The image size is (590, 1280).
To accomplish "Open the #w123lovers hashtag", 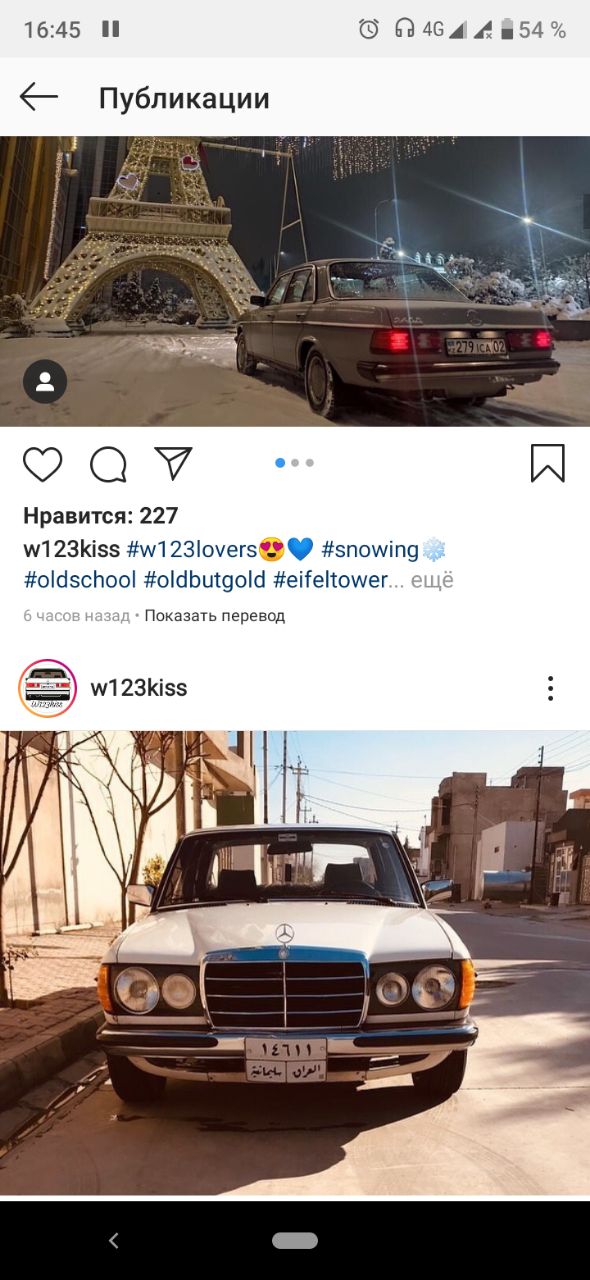I will [x=192, y=549].
